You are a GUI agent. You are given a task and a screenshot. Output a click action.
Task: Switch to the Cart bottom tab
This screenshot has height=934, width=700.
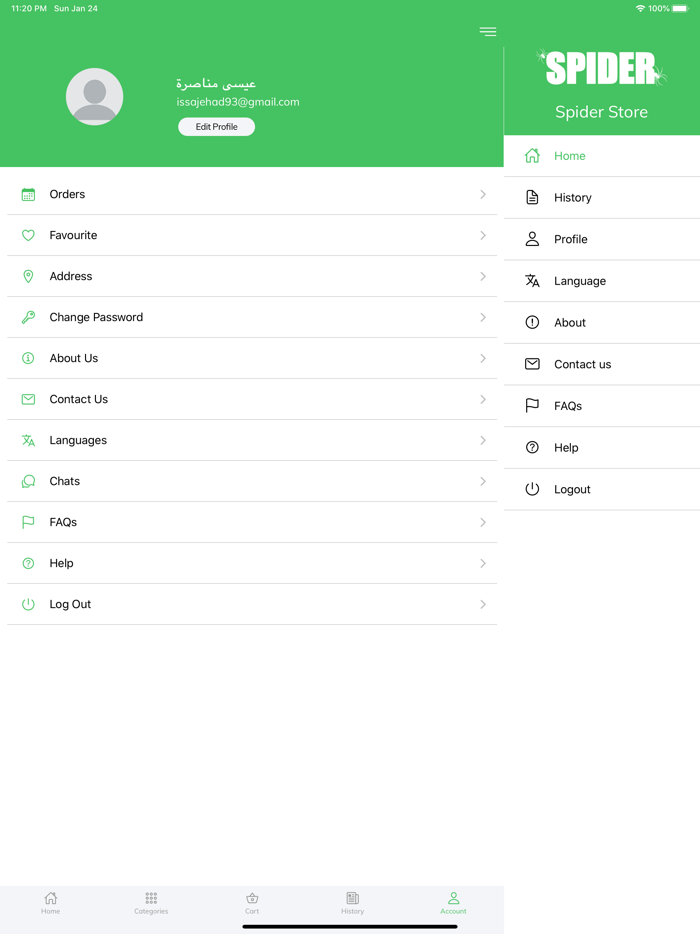pyautogui.click(x=252, y=903)
